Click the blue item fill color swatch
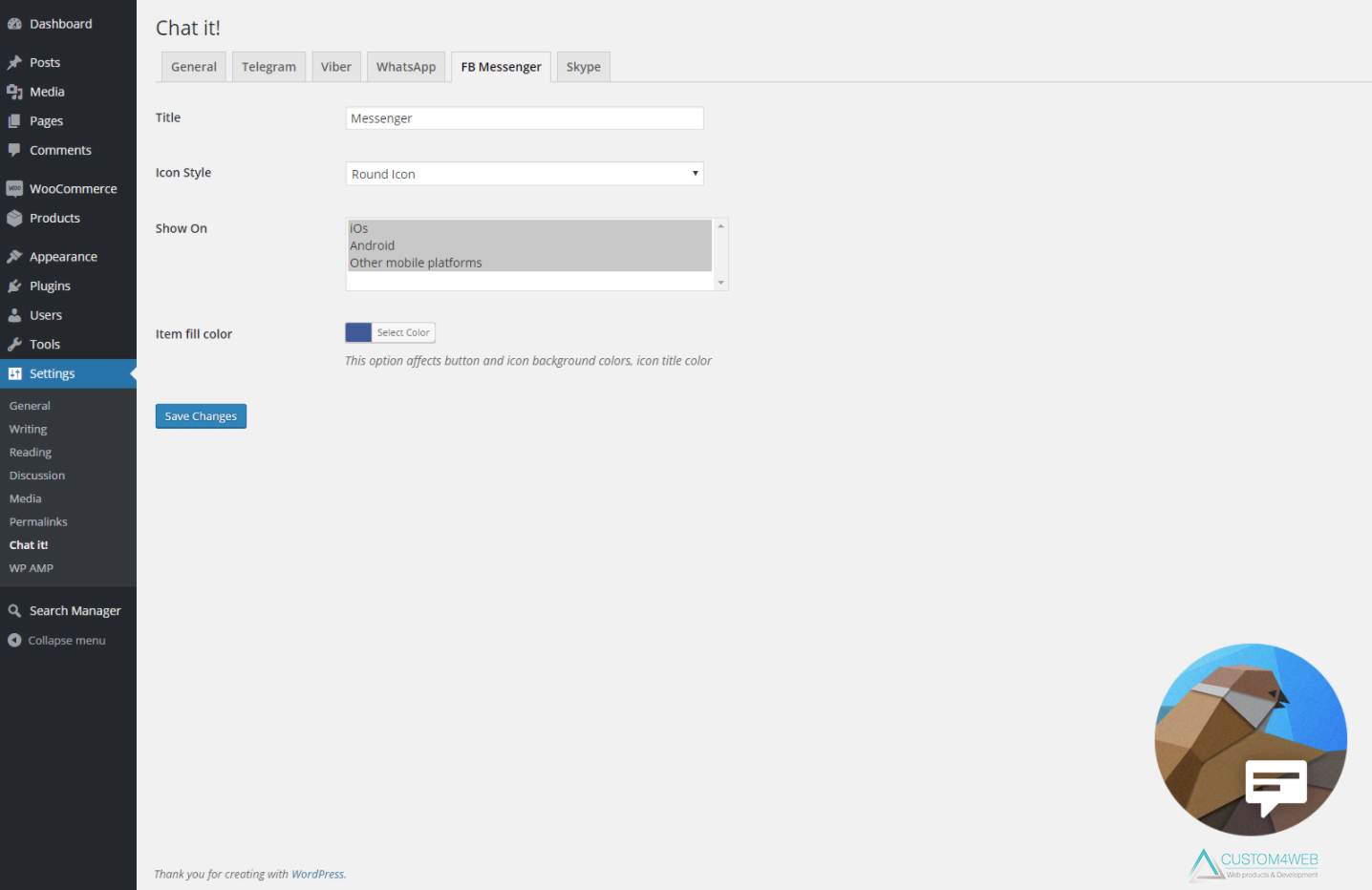 pos(358,332)
